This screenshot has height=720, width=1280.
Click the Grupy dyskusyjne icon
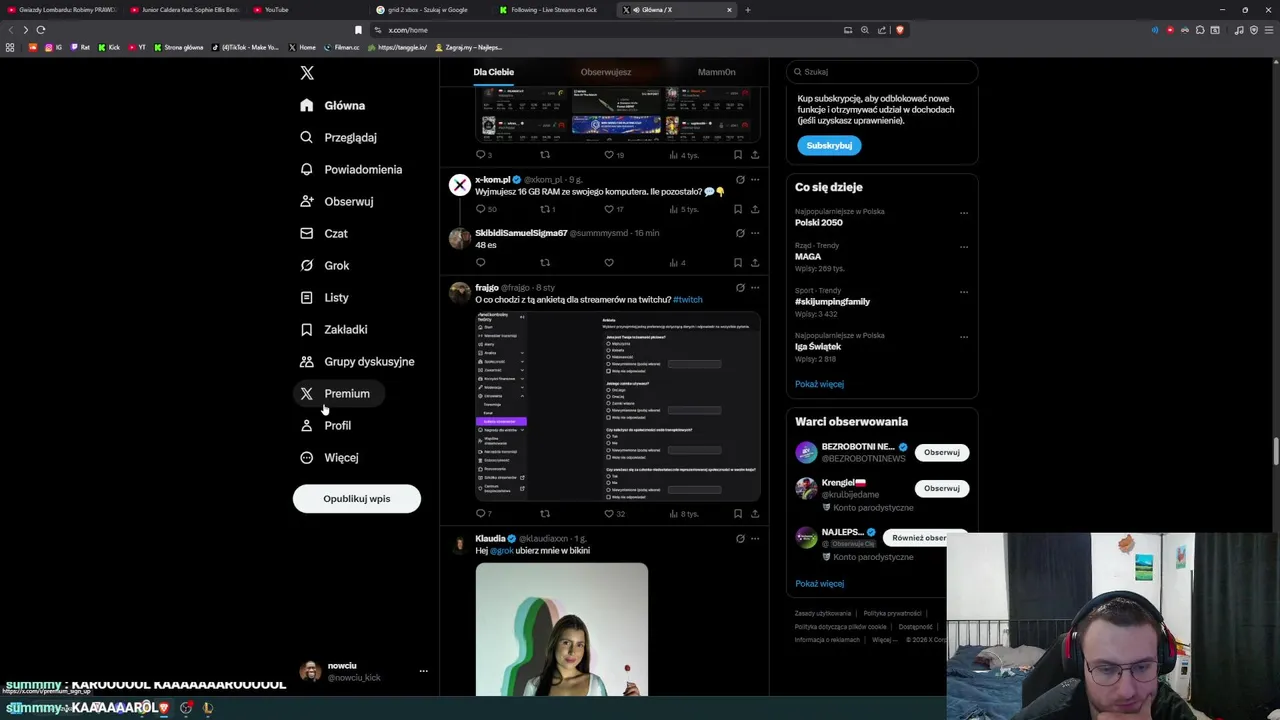[x=307, y=361]
